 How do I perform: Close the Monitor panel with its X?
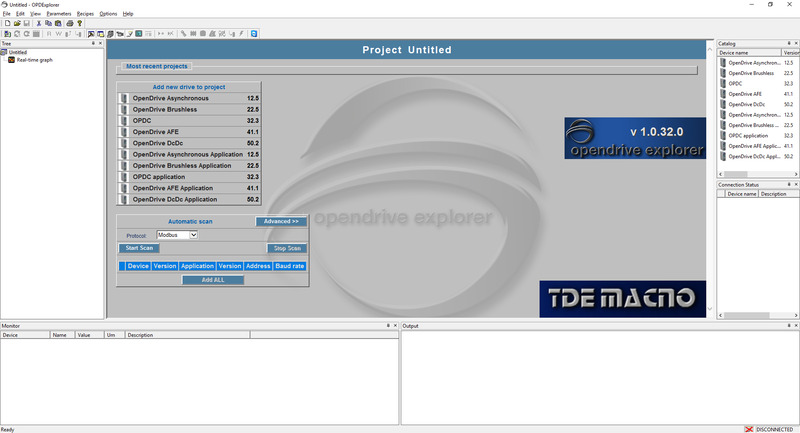(x=395, y=325)
